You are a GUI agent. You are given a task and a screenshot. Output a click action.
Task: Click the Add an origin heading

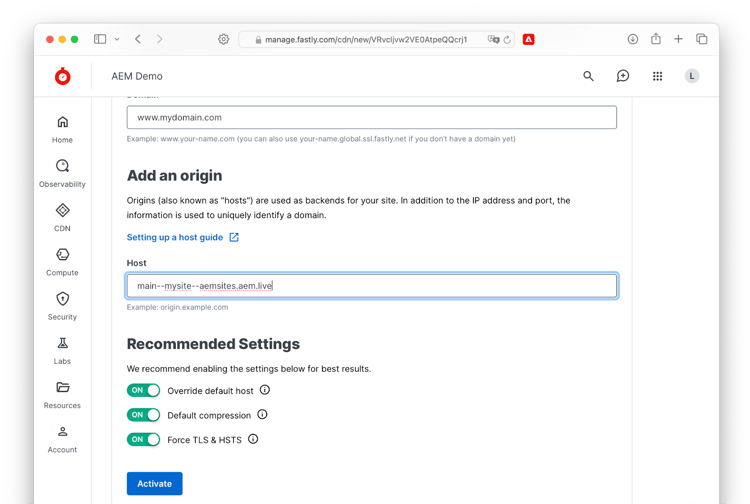[175, 175]
